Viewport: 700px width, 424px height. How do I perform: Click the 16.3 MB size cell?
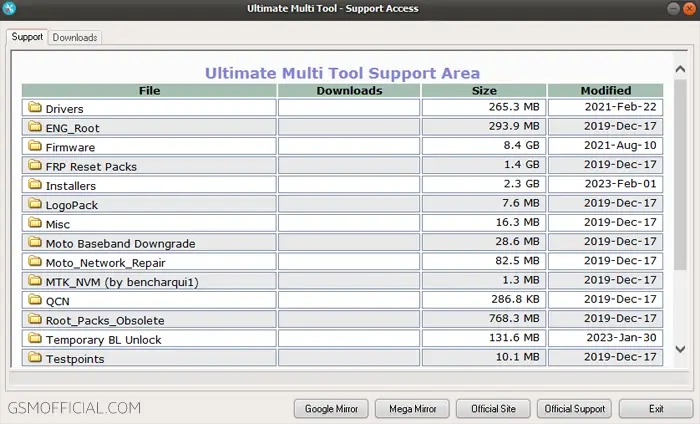(484, 222)
